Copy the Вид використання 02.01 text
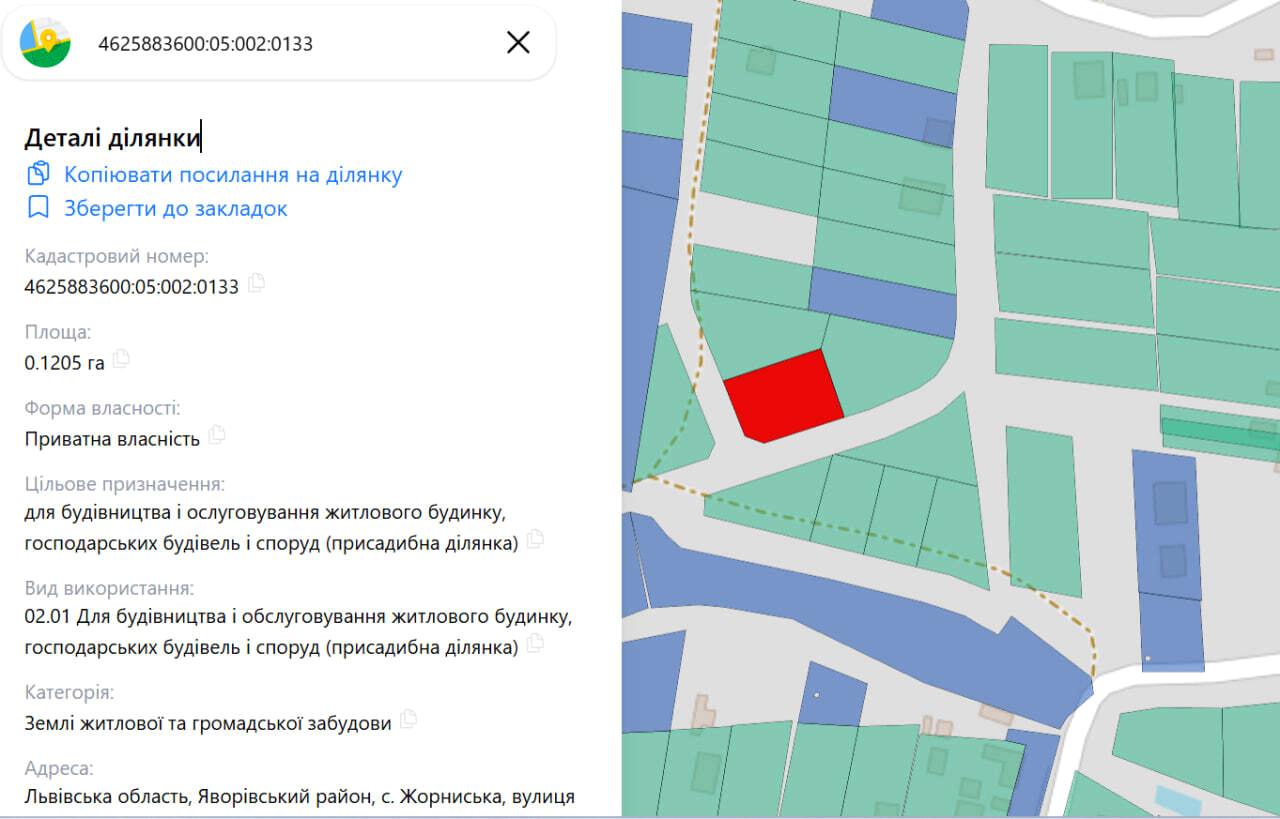This screenshot has height=819, width=1280. point(535,643)
